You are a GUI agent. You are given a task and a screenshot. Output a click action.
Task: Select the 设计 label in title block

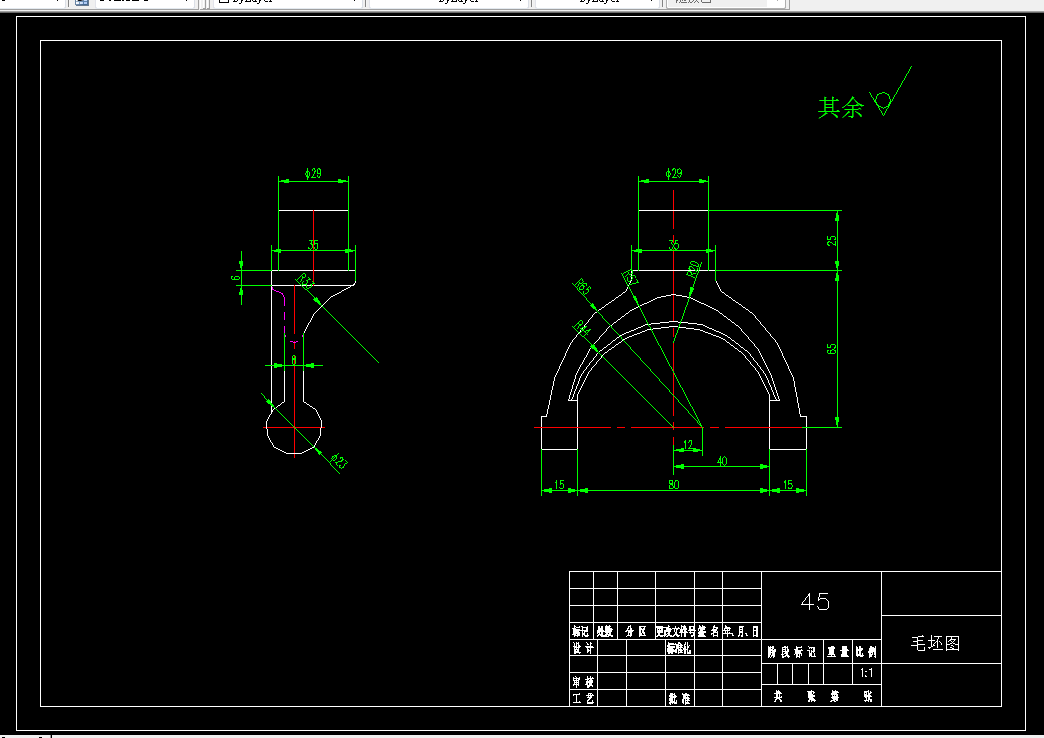(583, 648)
